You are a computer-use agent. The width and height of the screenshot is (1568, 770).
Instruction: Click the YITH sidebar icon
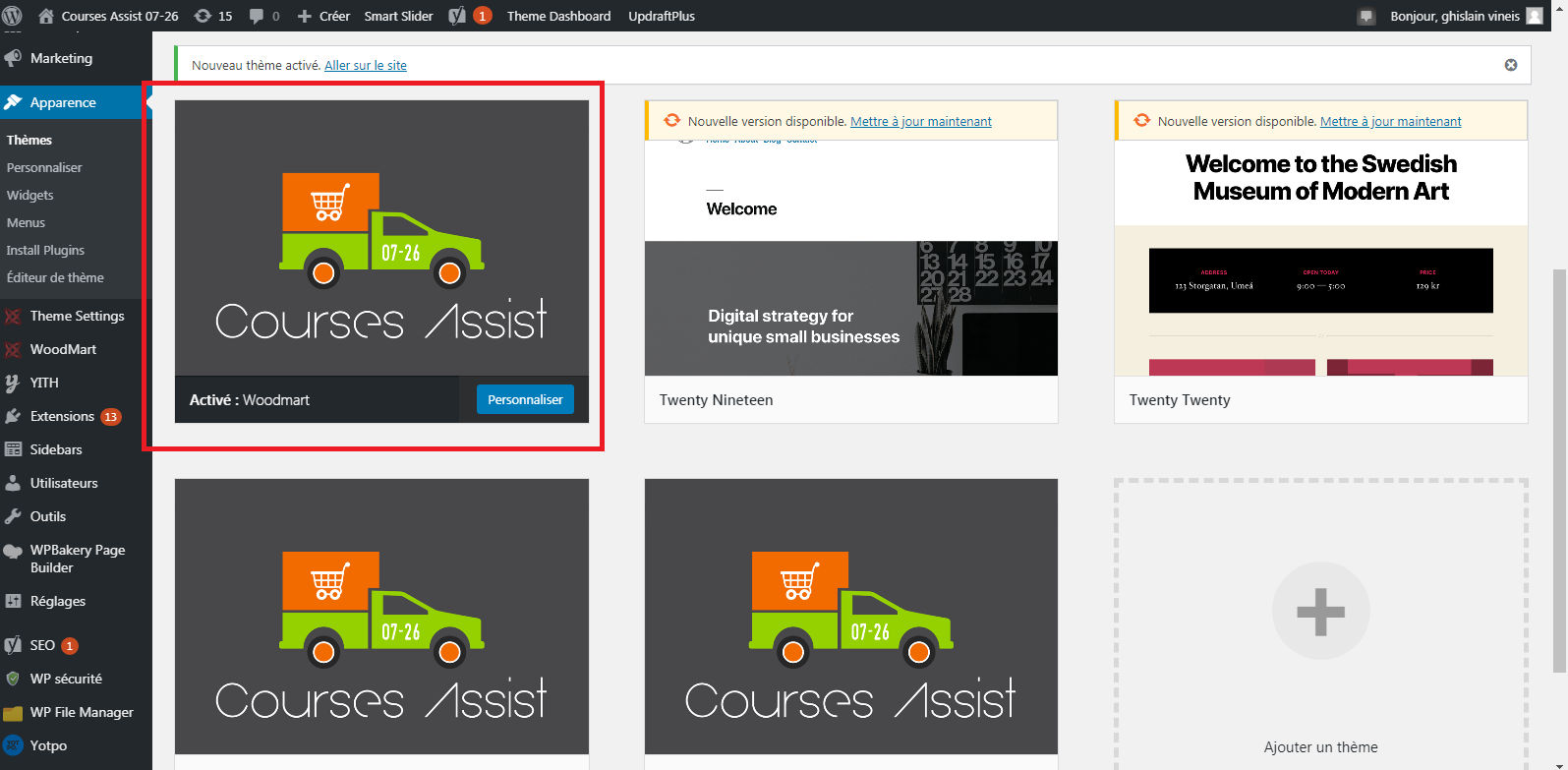(13, 383)
